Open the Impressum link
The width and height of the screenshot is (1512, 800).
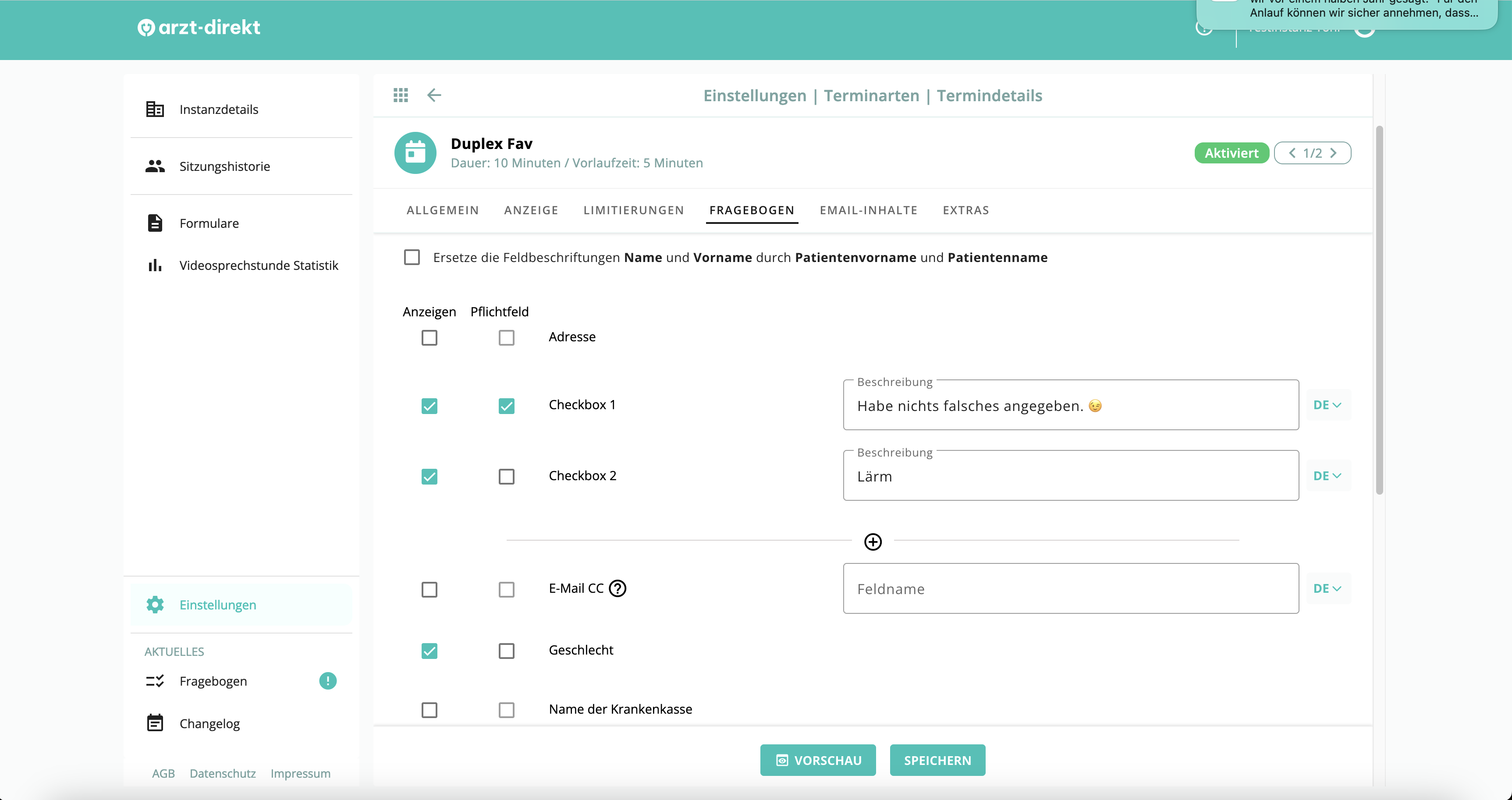(x=300, y=773)
